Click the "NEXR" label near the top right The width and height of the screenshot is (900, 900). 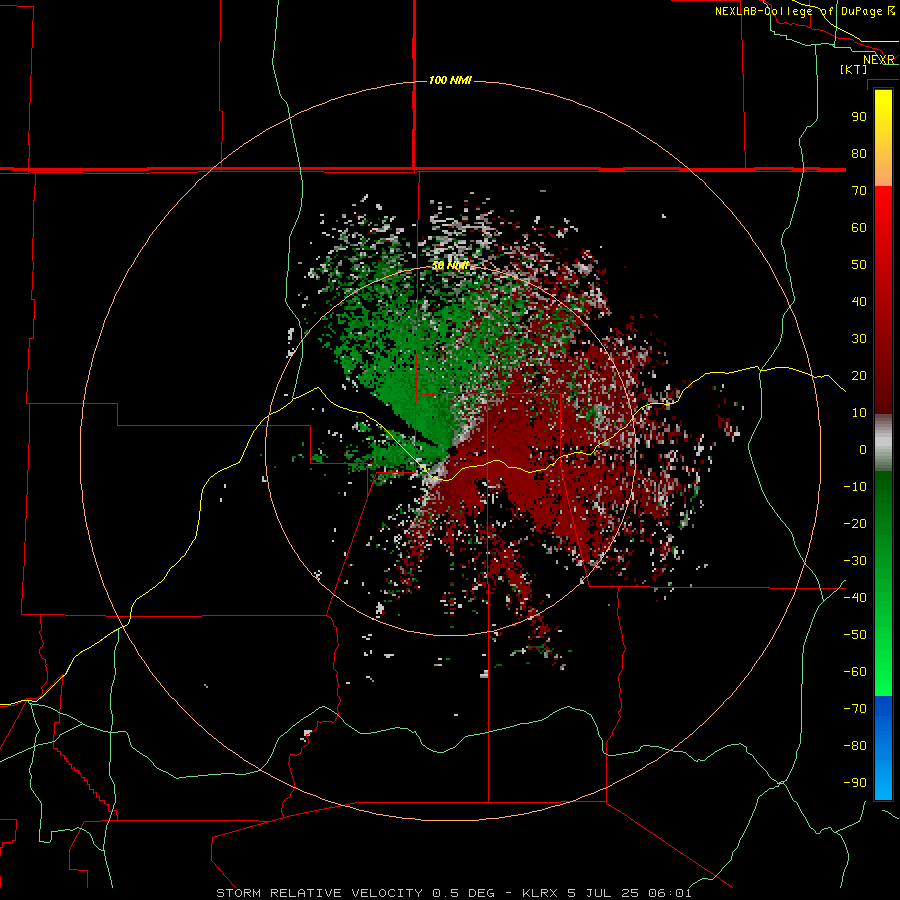pyautogui.click(x=879, y=60)
